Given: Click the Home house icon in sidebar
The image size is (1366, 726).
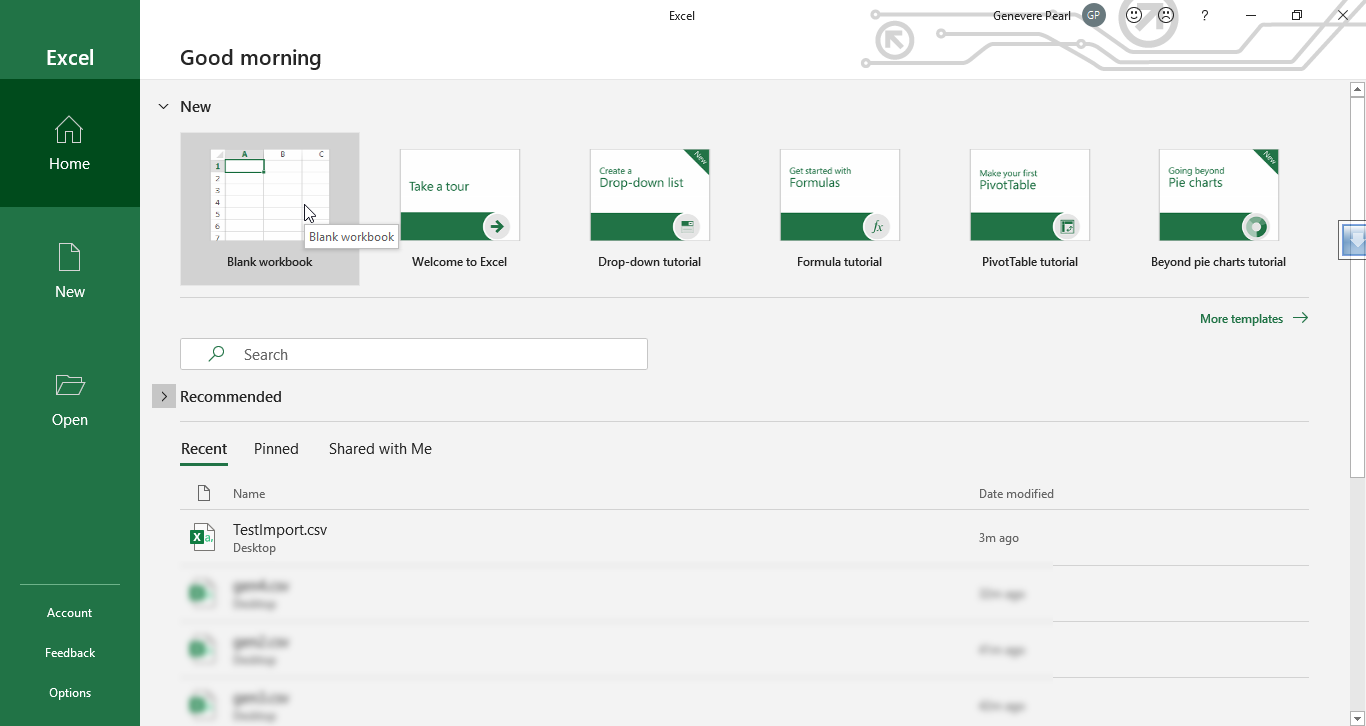Looking at the screenshot, I should click(x=69, y=130).
